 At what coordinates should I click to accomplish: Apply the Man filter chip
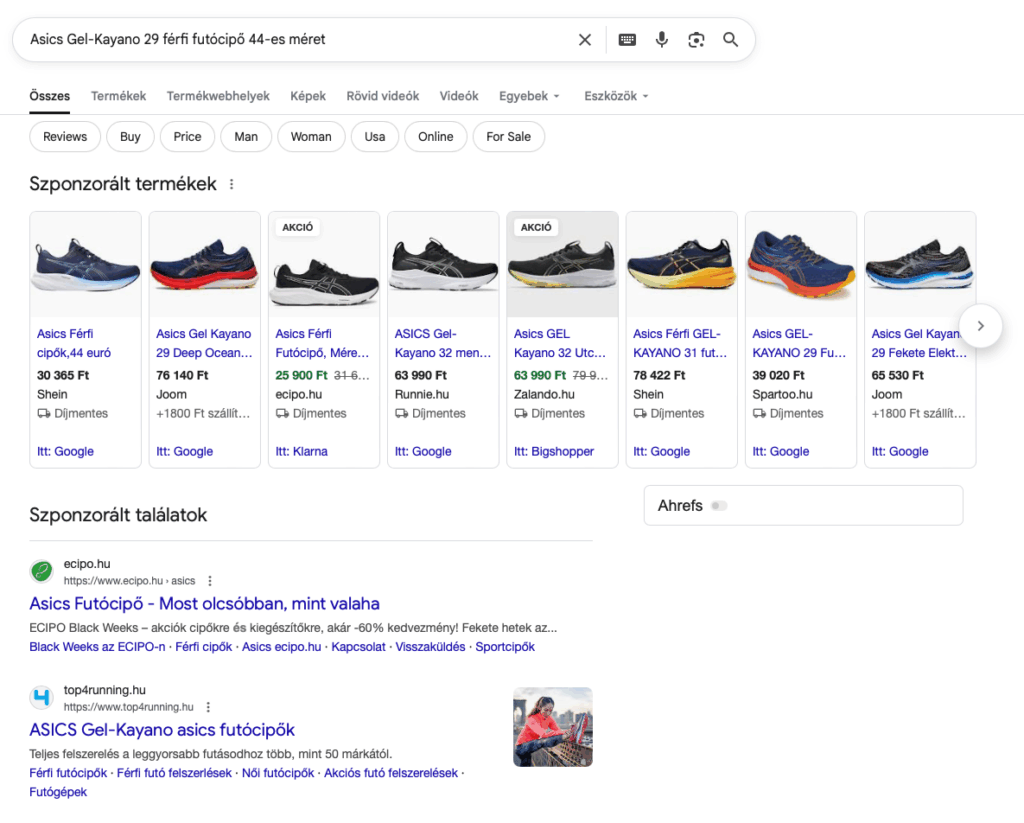pyautogui.click(x=246, y=137)
